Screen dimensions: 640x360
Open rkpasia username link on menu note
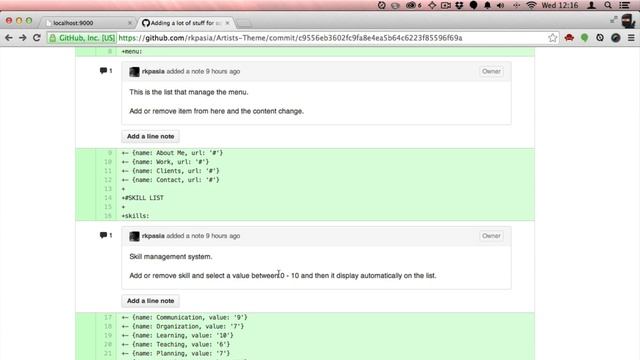point(153,71)
